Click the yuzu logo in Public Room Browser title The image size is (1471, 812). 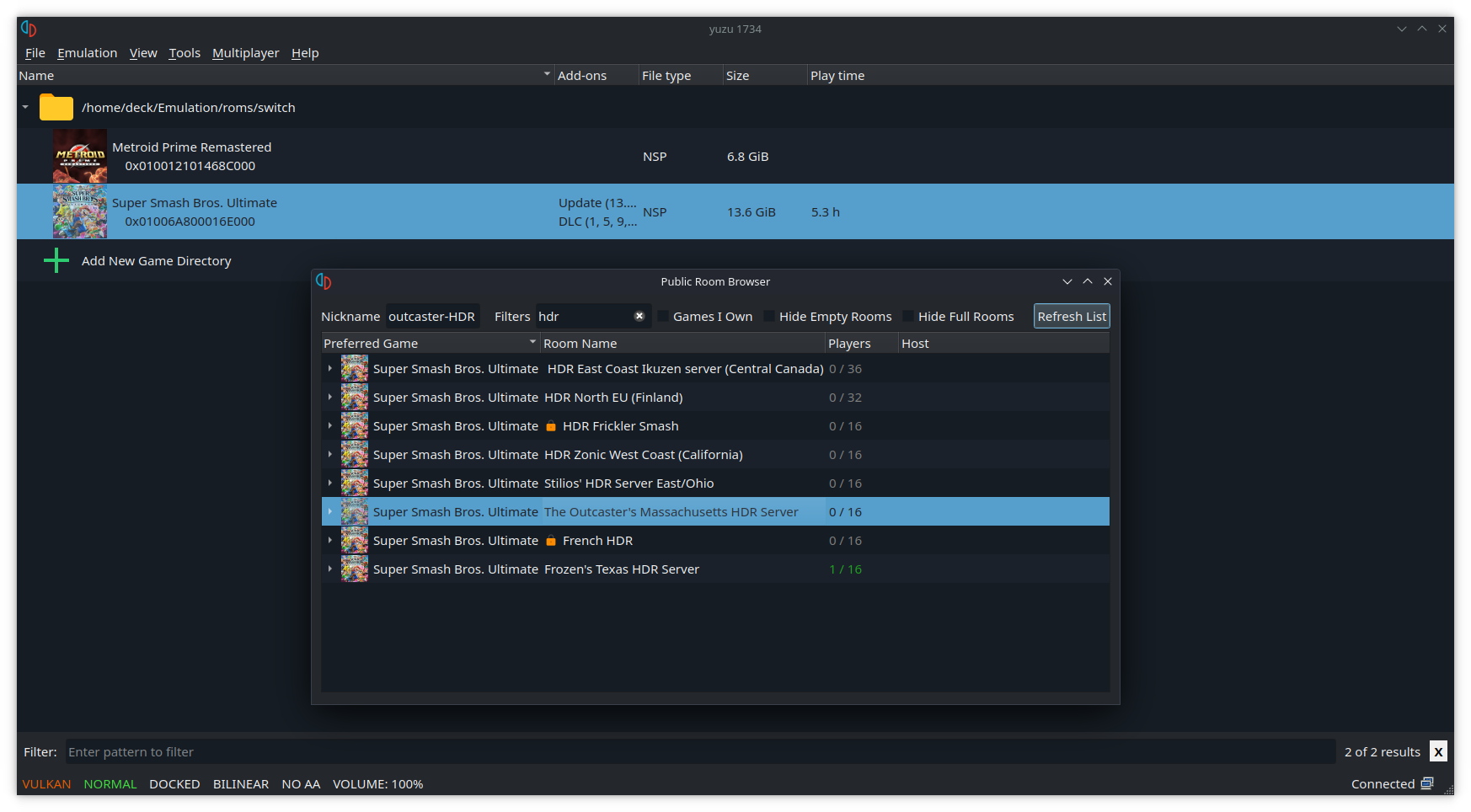(x=324, y=281)
